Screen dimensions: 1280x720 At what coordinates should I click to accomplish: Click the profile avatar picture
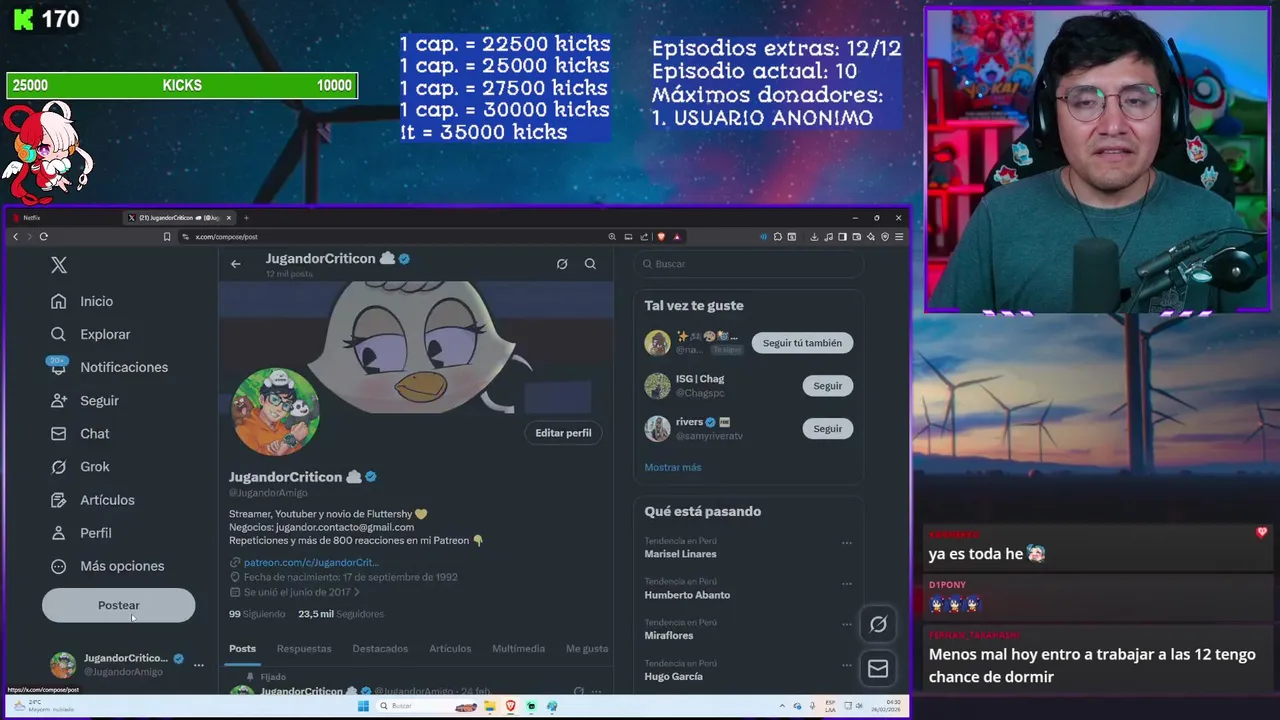pyautogui.click(x=275, y=411)
